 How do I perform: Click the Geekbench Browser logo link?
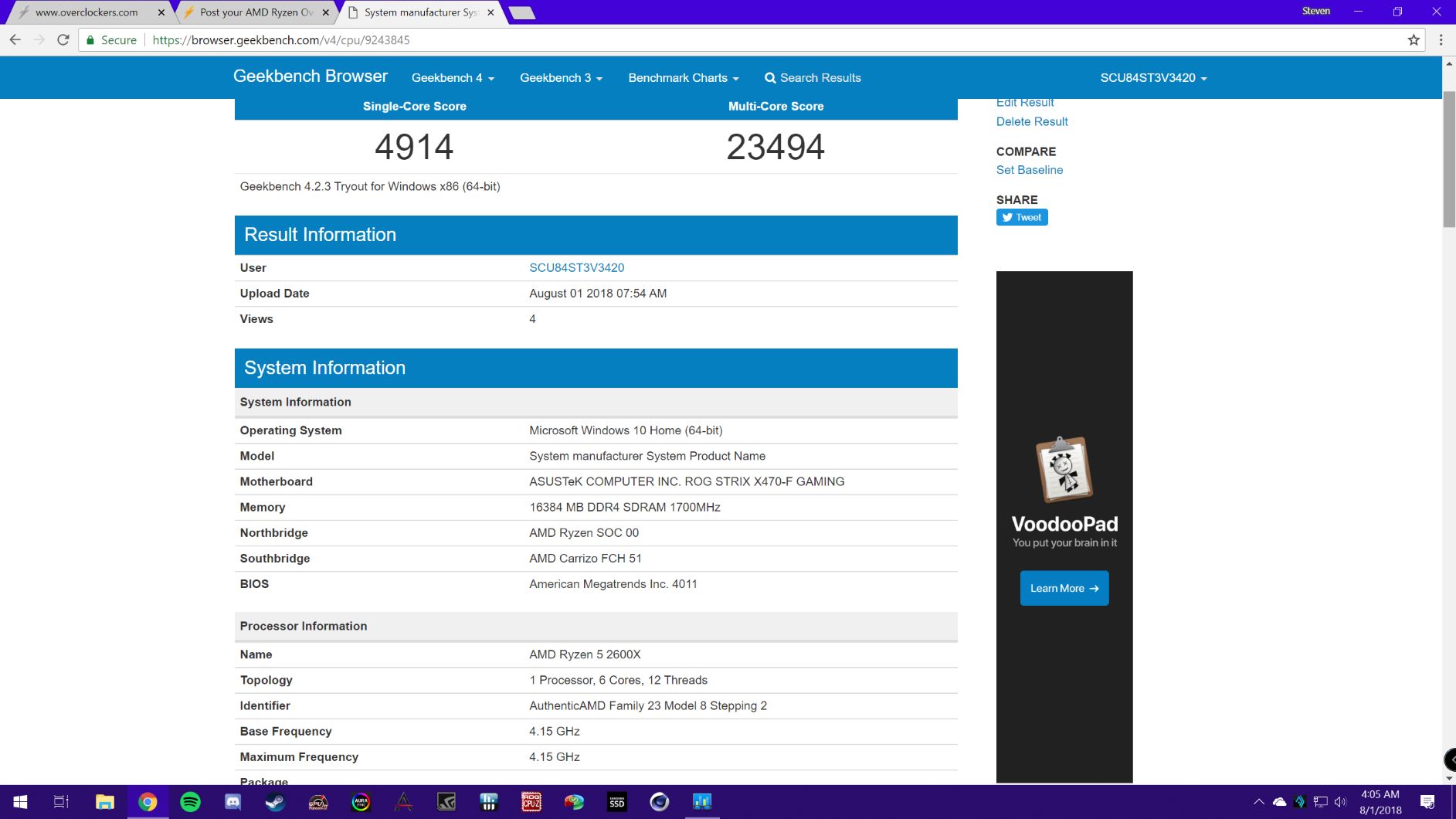click(x=311, y=76)
